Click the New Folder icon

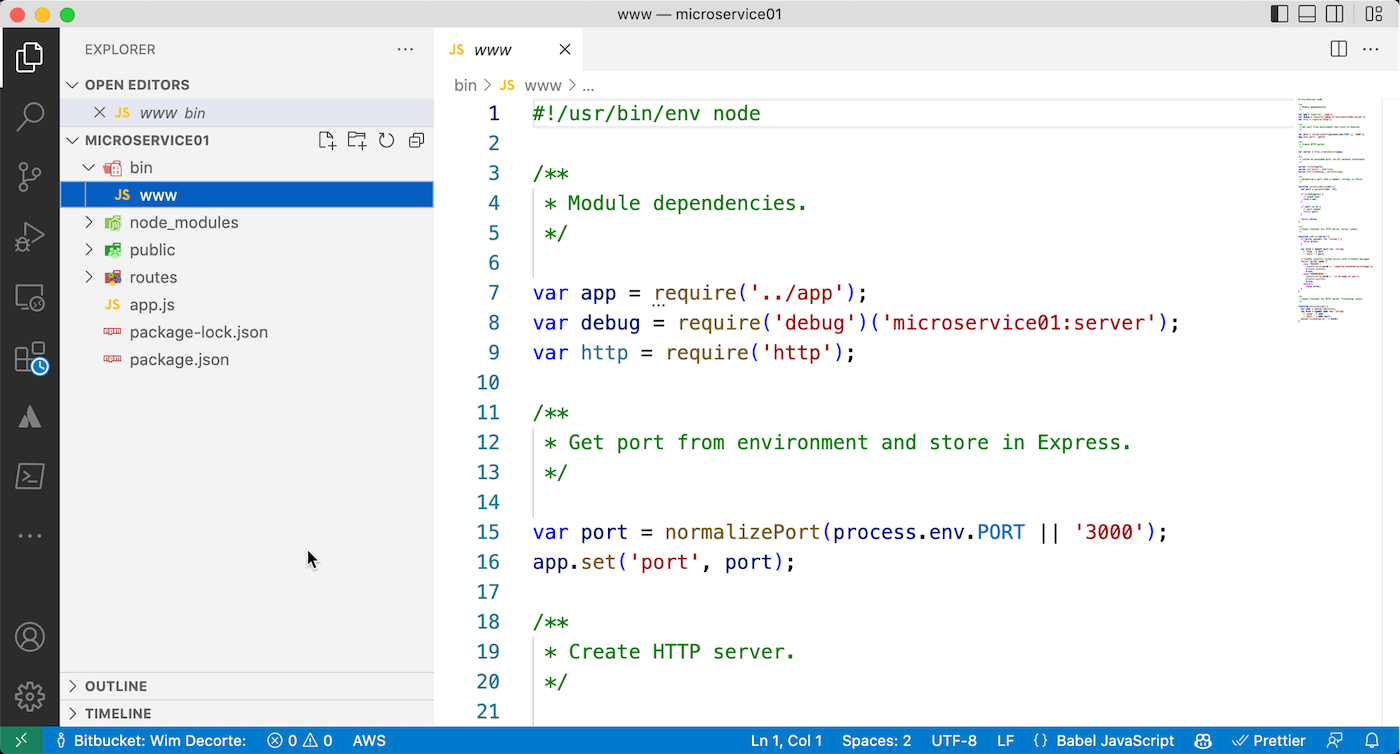pyautogui.click(x=357, y=141)
